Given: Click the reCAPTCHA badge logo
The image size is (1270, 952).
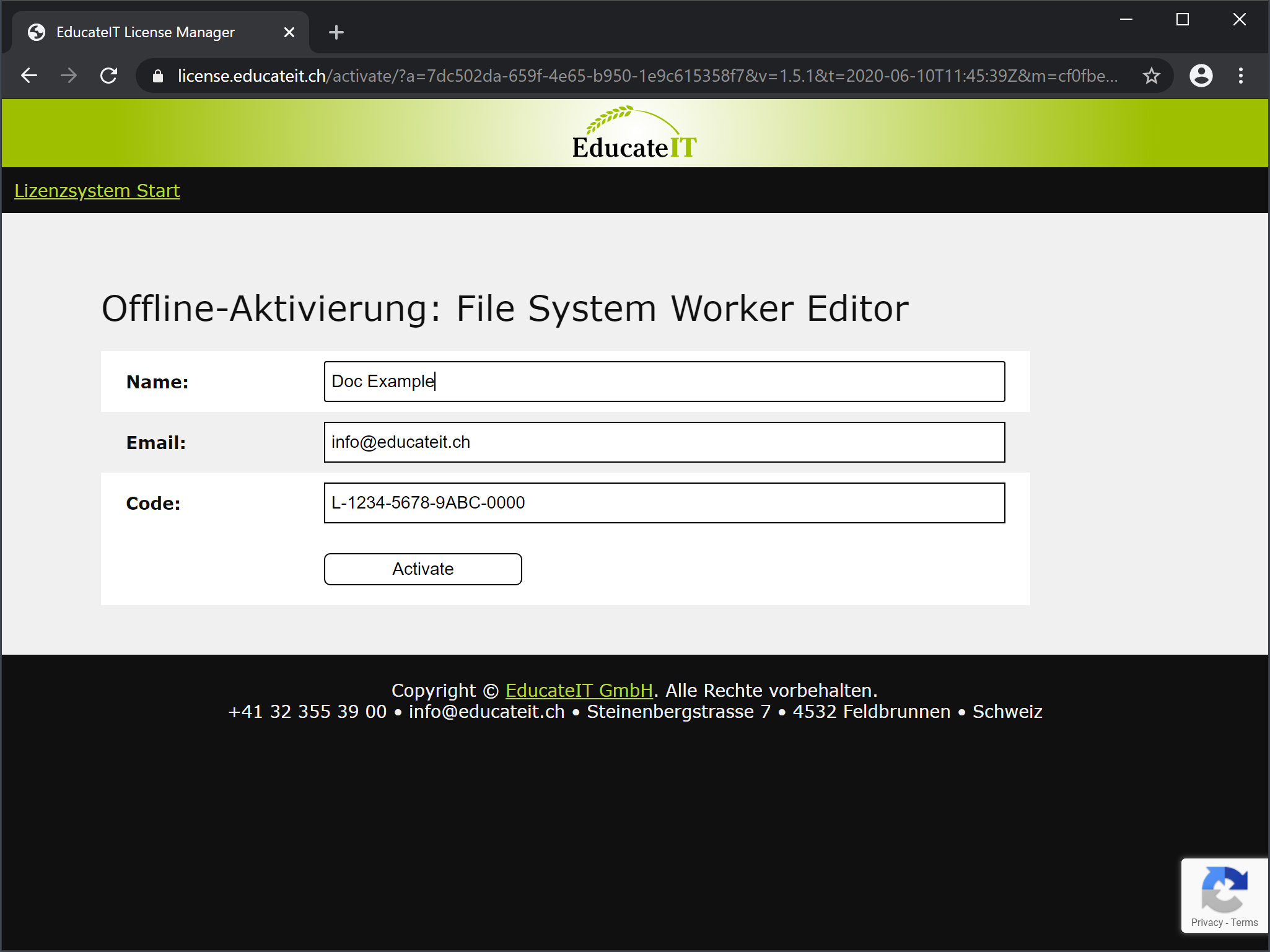Looking at the screenshot, I should [1224, 889].
